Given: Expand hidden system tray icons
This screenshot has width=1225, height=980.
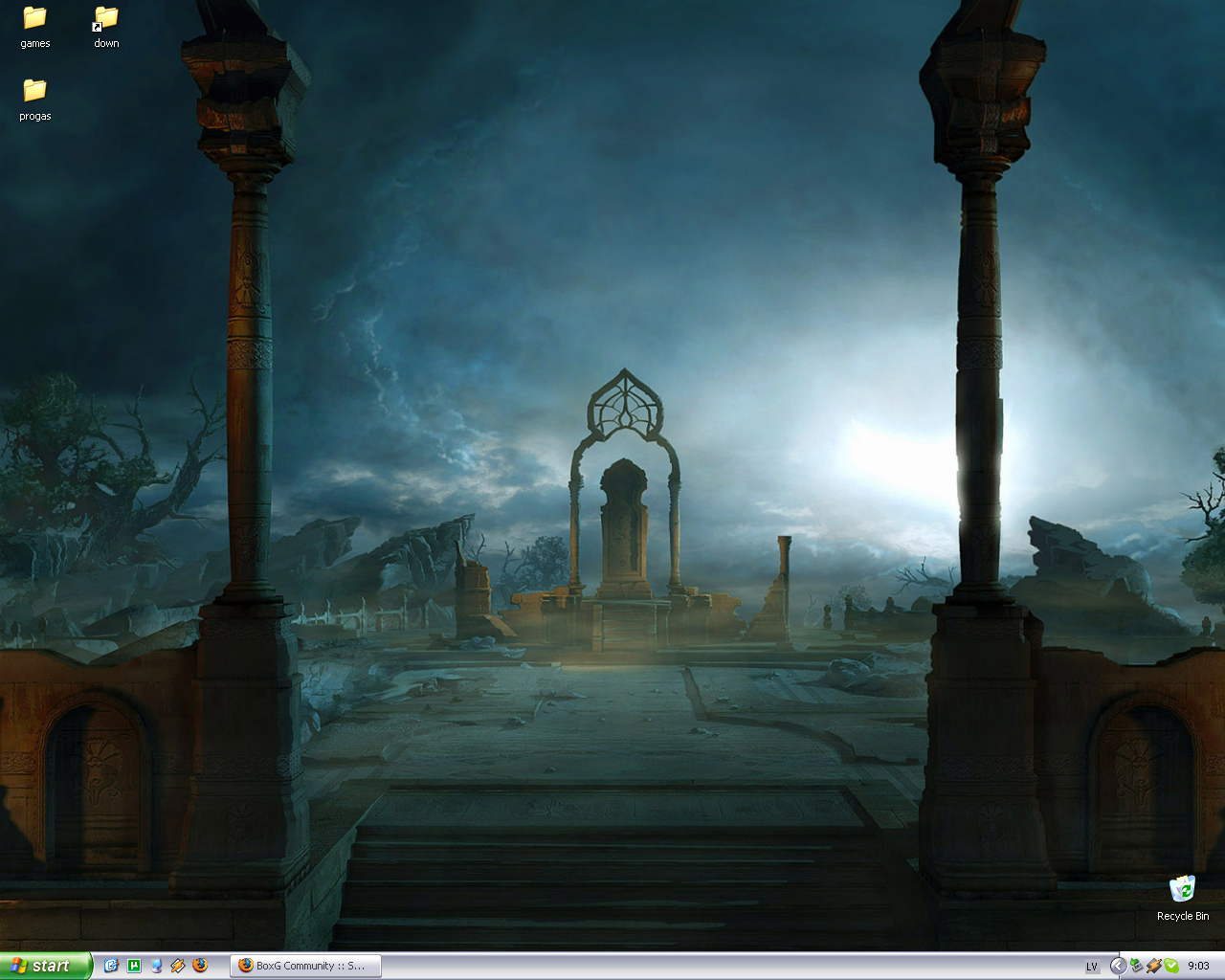Looking at the screenshot, I should tap(1117, 966).
